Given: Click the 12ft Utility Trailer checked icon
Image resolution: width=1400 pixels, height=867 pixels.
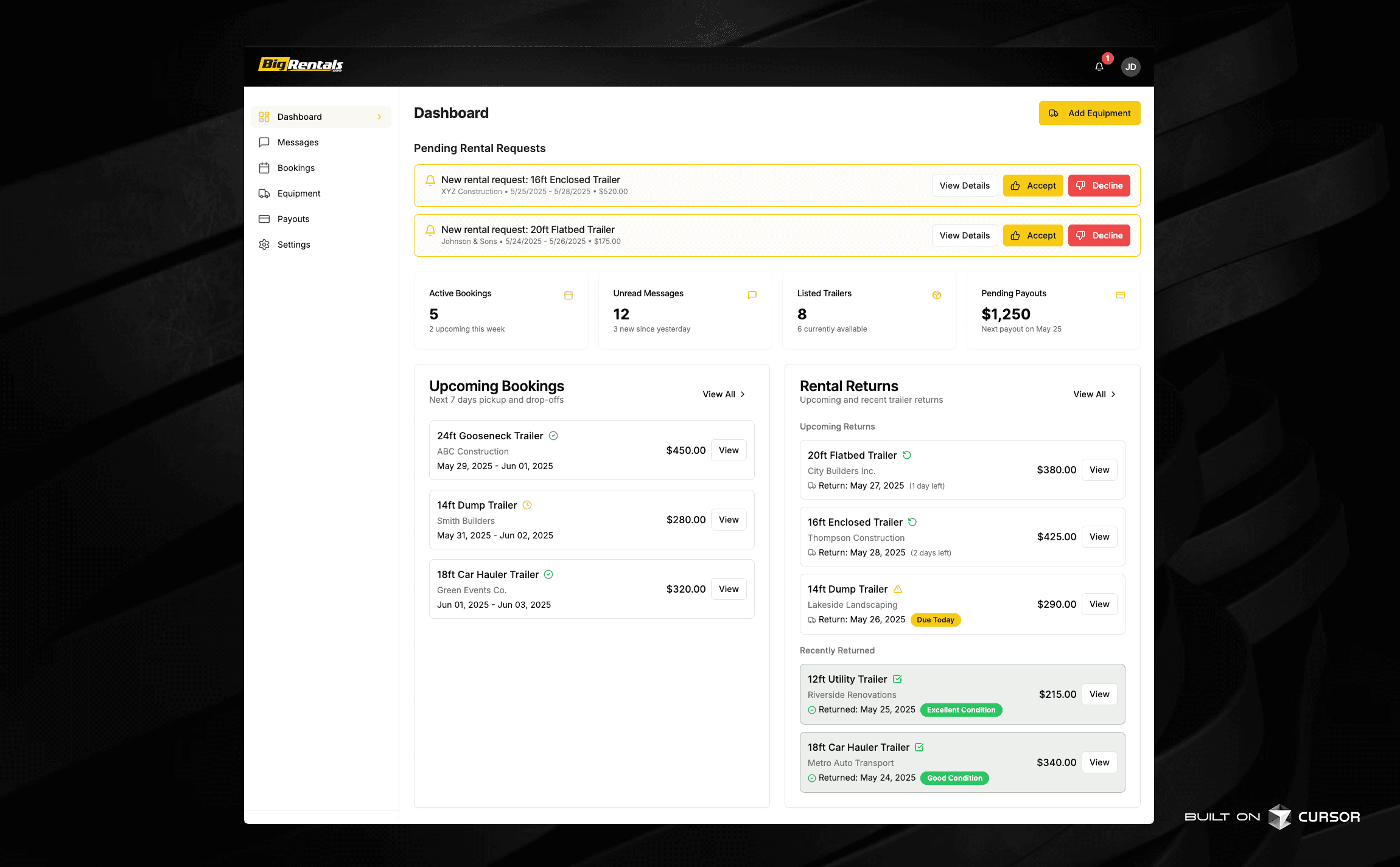Looking at the screenshot, I should (x=897, y=679).
